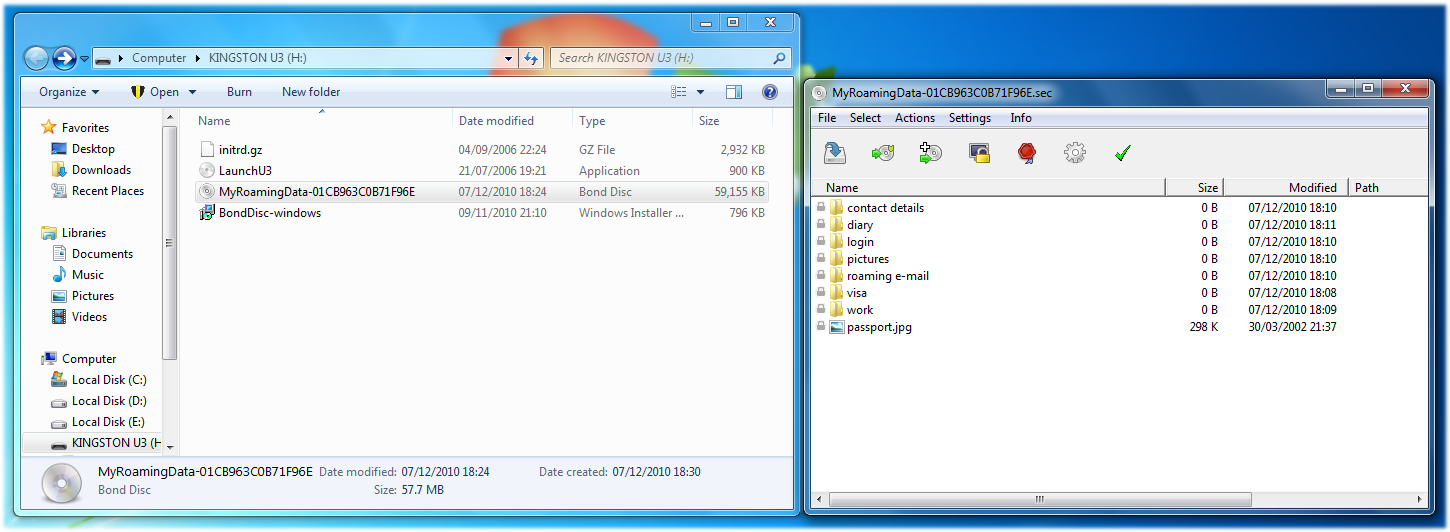Select the roaming e-mail folder row
Screen dimensions: 1450x532
click(x=1120, y=276)
